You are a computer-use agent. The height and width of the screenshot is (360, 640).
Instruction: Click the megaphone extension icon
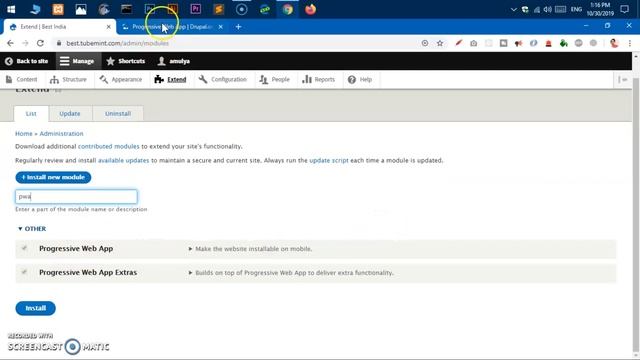coord(518,43)
